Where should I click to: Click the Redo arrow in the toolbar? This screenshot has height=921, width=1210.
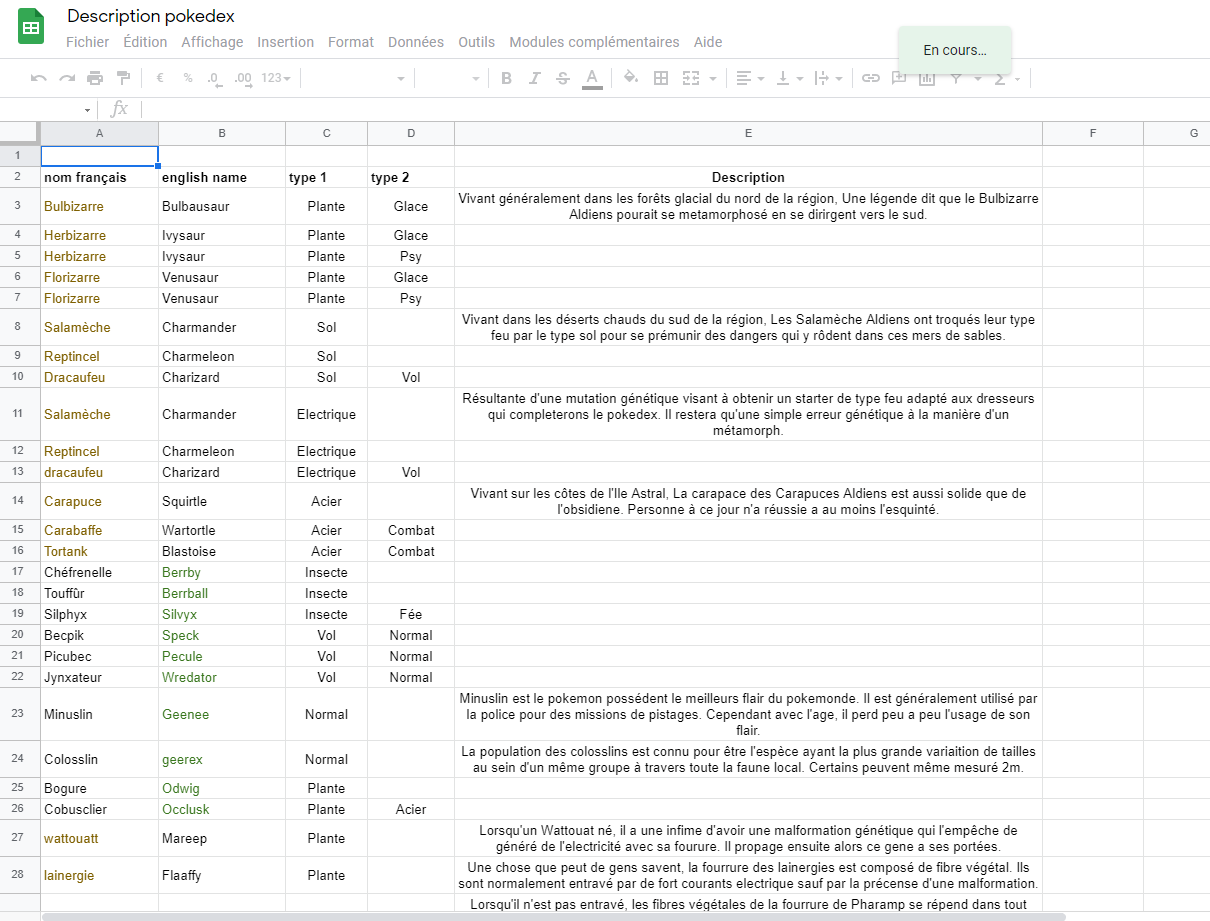point(67,78)
